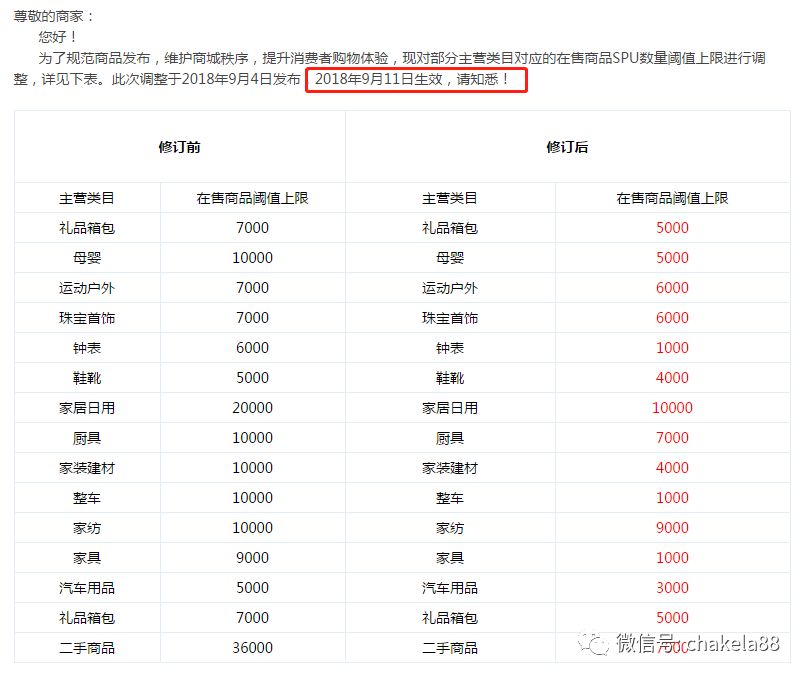805x678 pixels.
Task: Select red 1000 in the 家具 row
Action: 672,558
